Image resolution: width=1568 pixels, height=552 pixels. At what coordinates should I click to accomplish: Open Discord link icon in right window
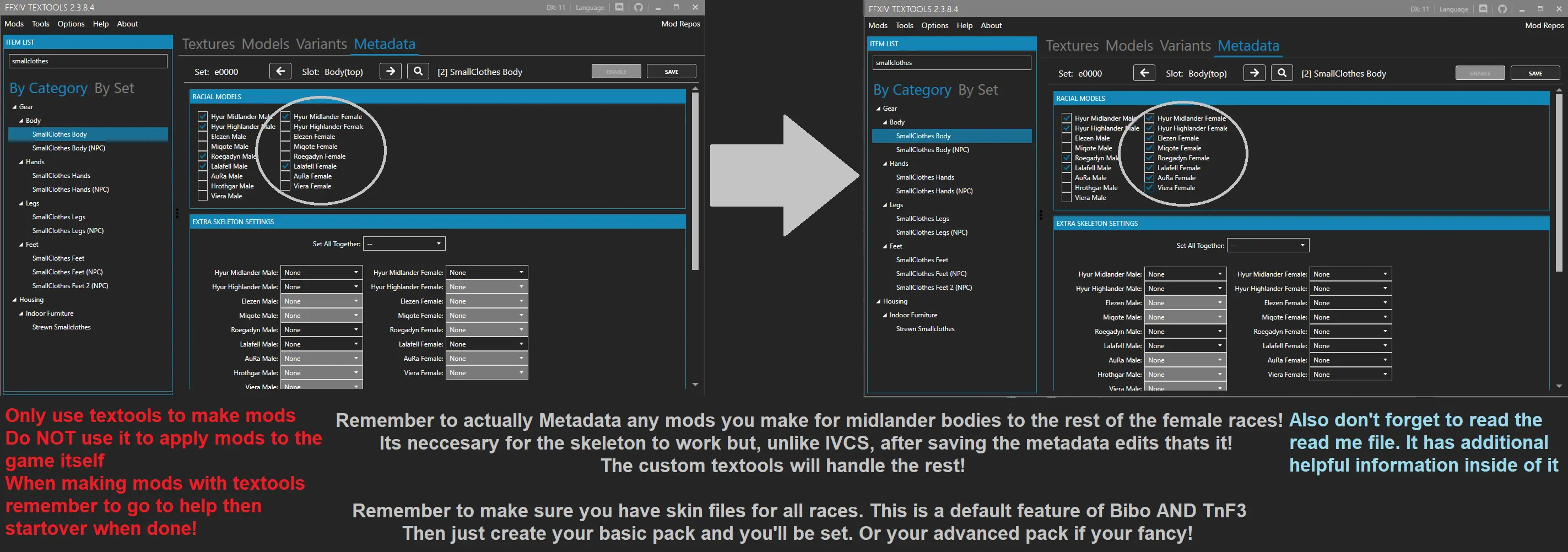pos(1483,9)
